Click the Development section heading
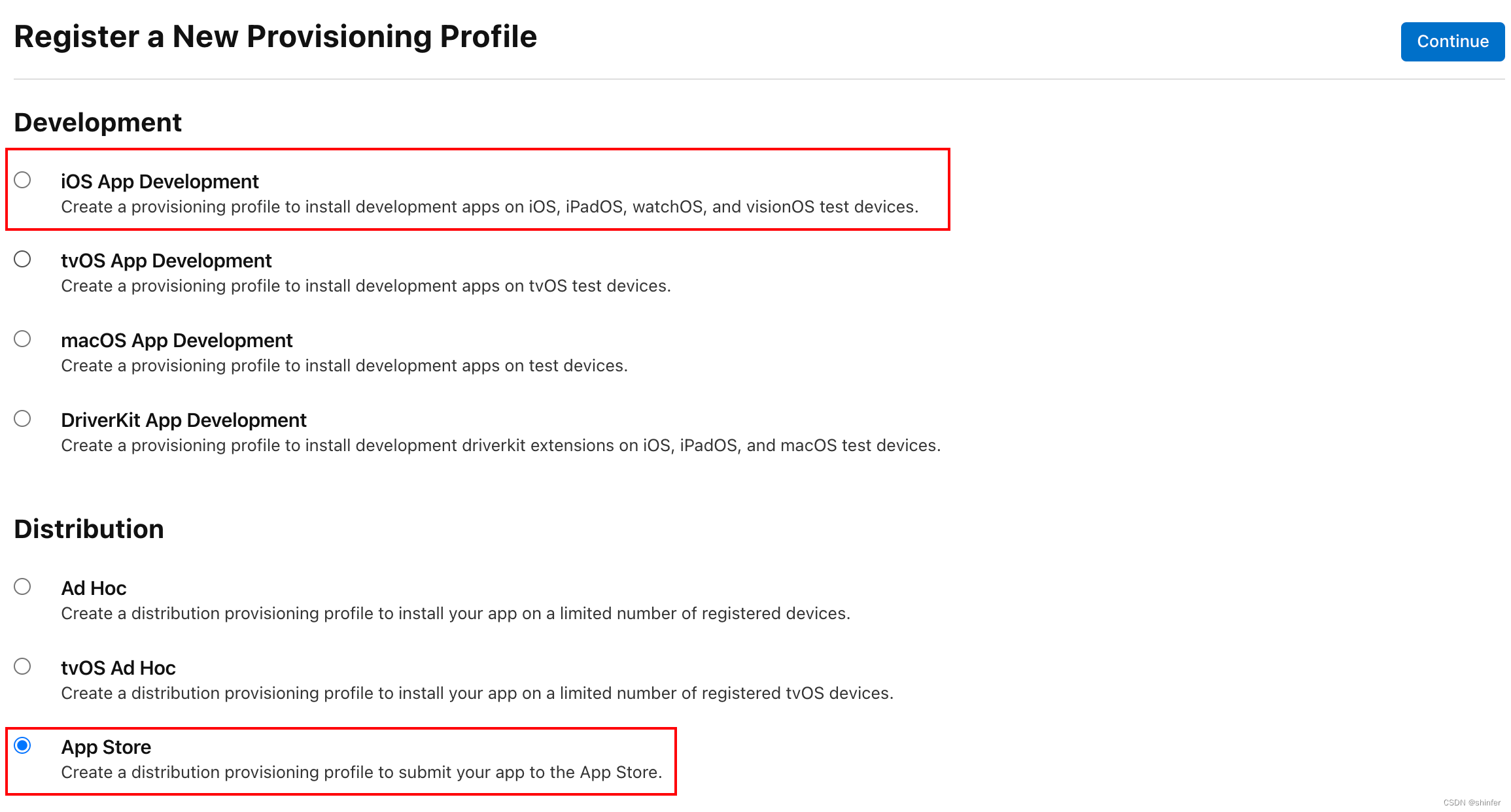1511x812 pixels. 98,122
